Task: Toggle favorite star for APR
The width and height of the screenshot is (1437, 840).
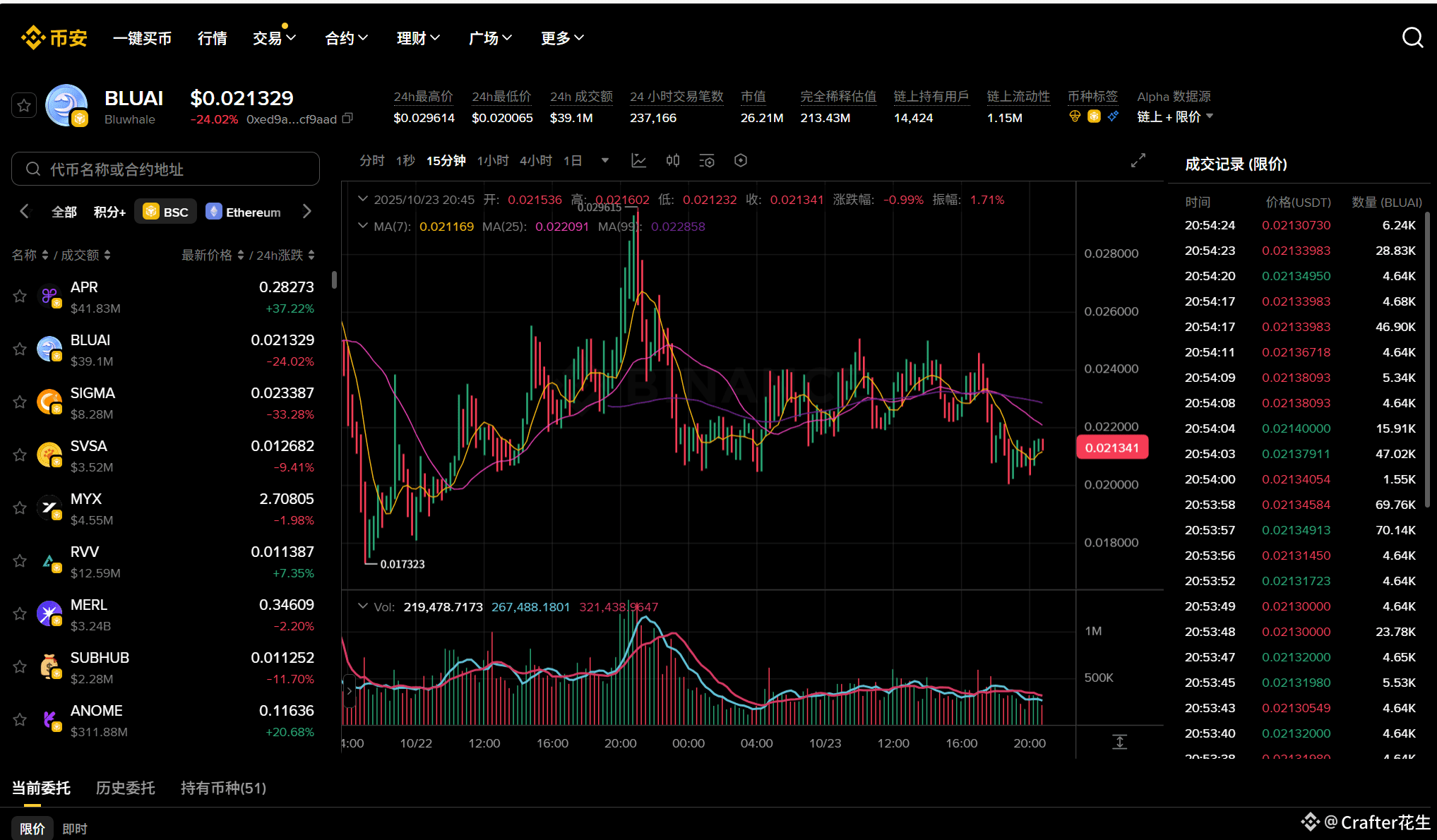Action: [x=20, y=296]
